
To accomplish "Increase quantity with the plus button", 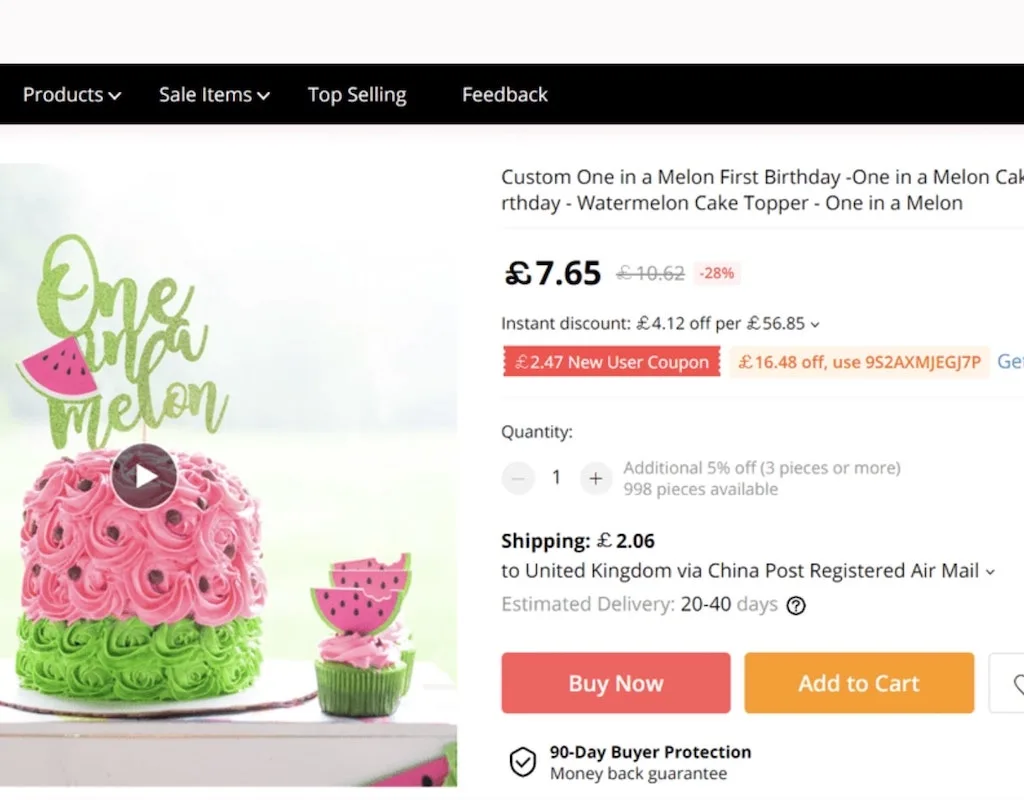I will pyautogui.click(x=595, y=478).
